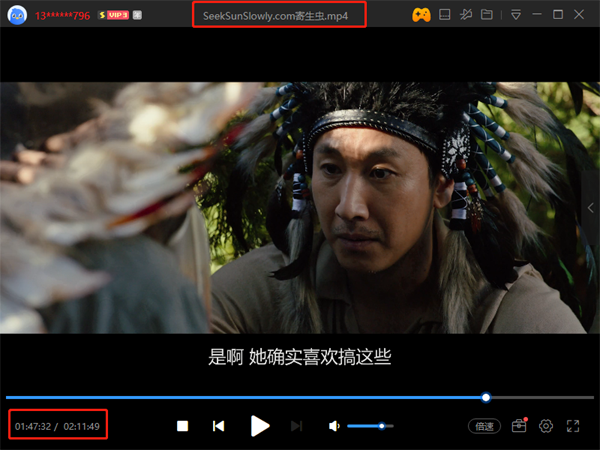Play the video
This screenshot has width=600, height=450.
(260, 426)
